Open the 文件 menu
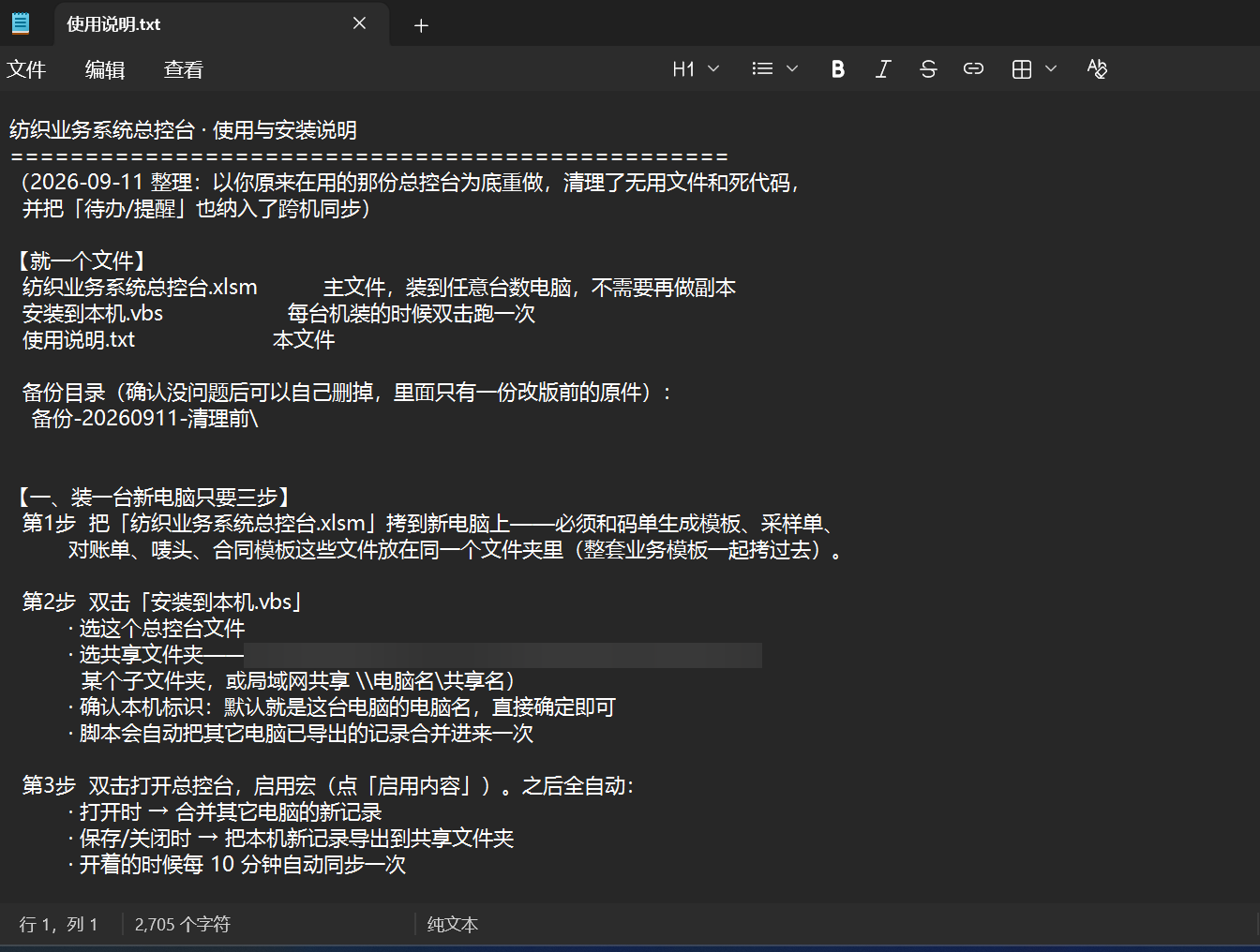The image size is (1260, 952). coord(26,69)
